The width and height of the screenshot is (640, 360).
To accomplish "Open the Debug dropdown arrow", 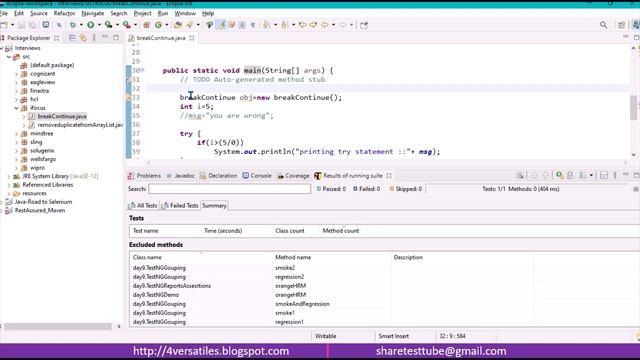I will click(81, 25).
